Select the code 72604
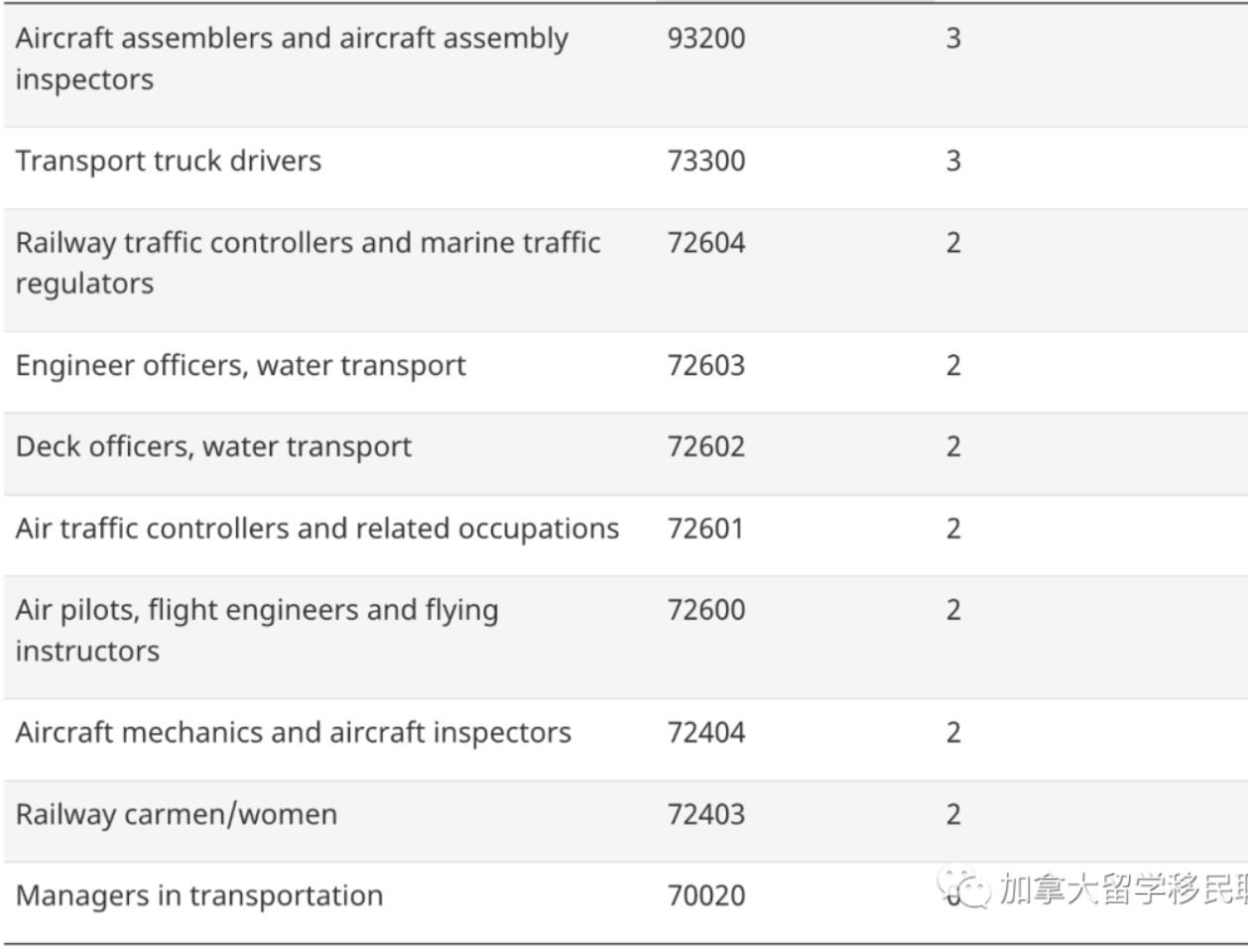The width and height of the screenshot is (1248, 952). click(x=706, y=243)
